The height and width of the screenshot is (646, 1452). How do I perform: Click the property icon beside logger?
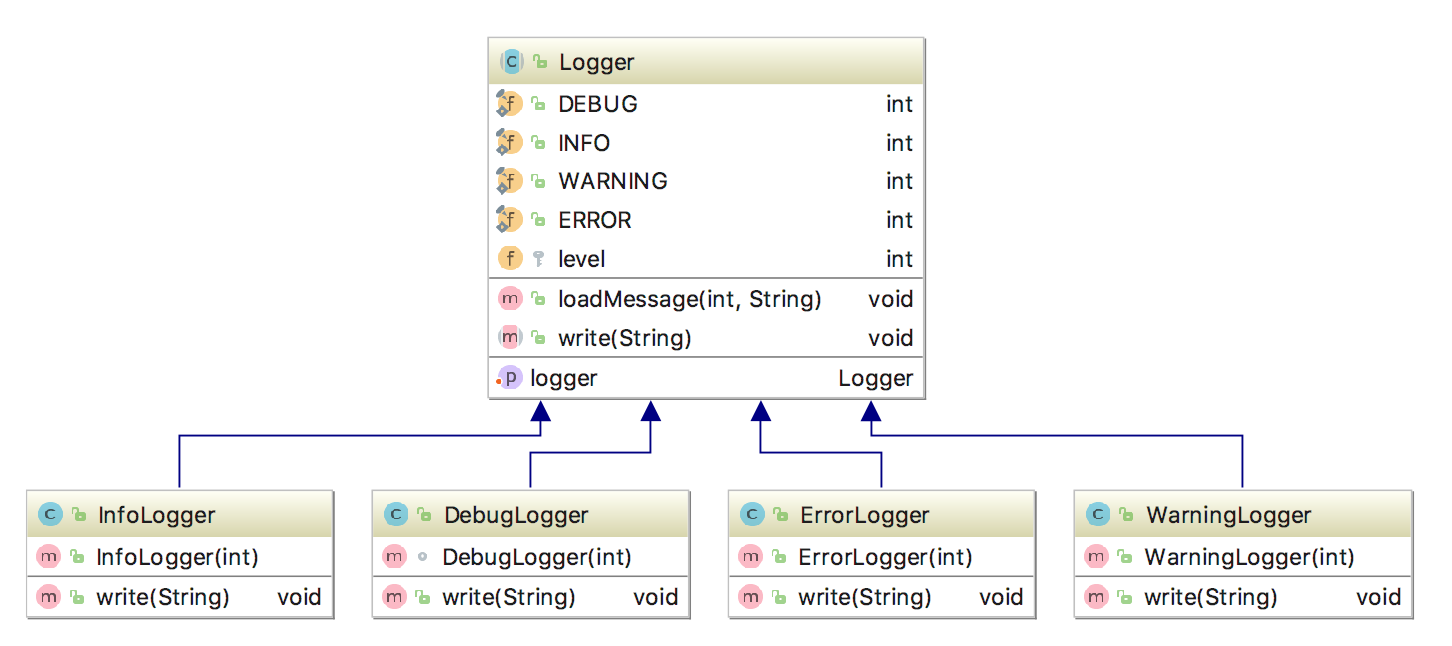(511, 378)
